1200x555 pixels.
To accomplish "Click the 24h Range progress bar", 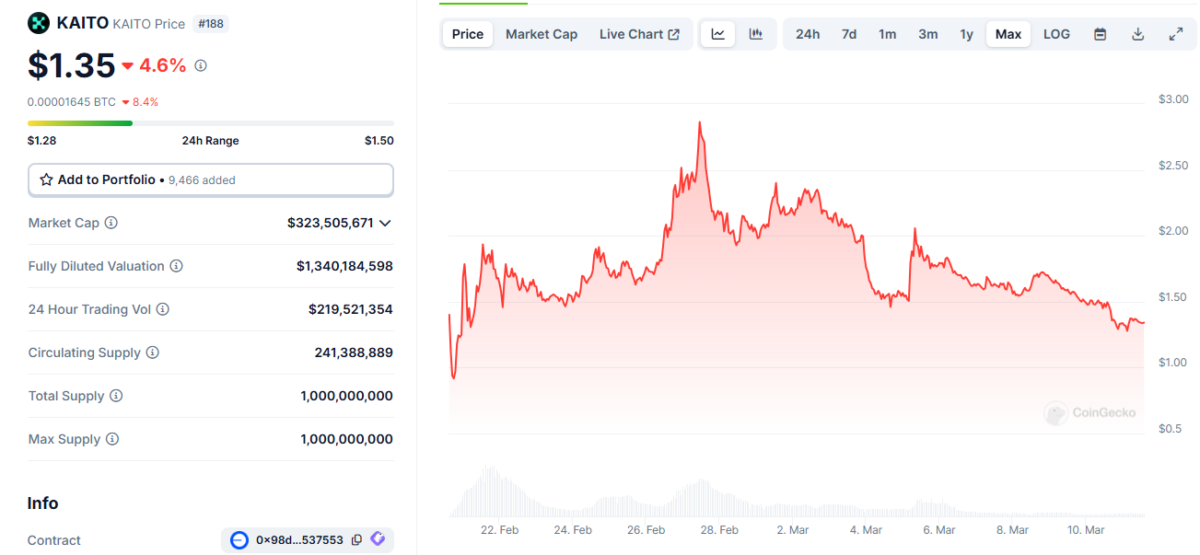I will click(210, 123).
